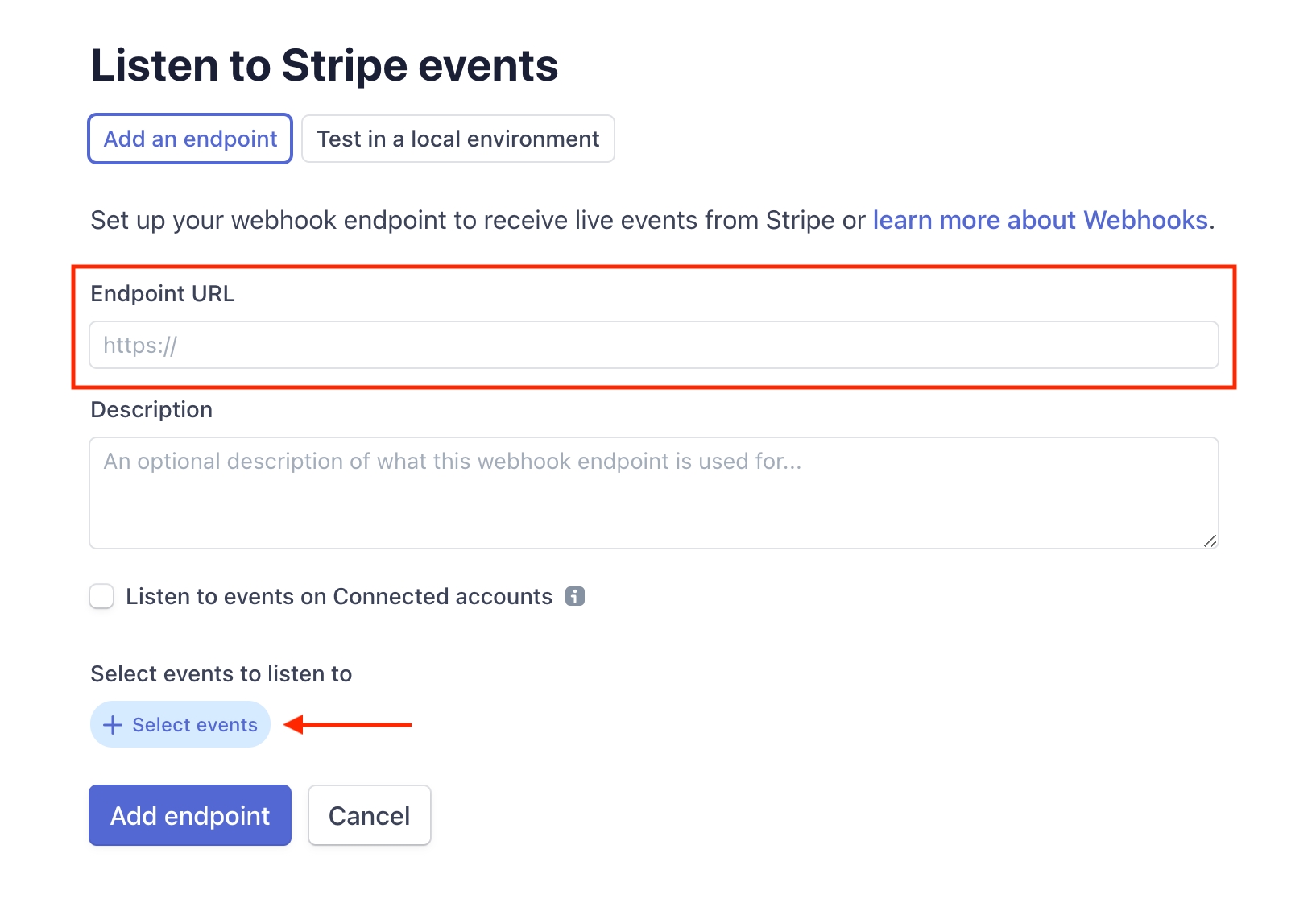Click the textarea resize handle
The height and width of the screenshot is (899, 1316).
[1209, 541]
